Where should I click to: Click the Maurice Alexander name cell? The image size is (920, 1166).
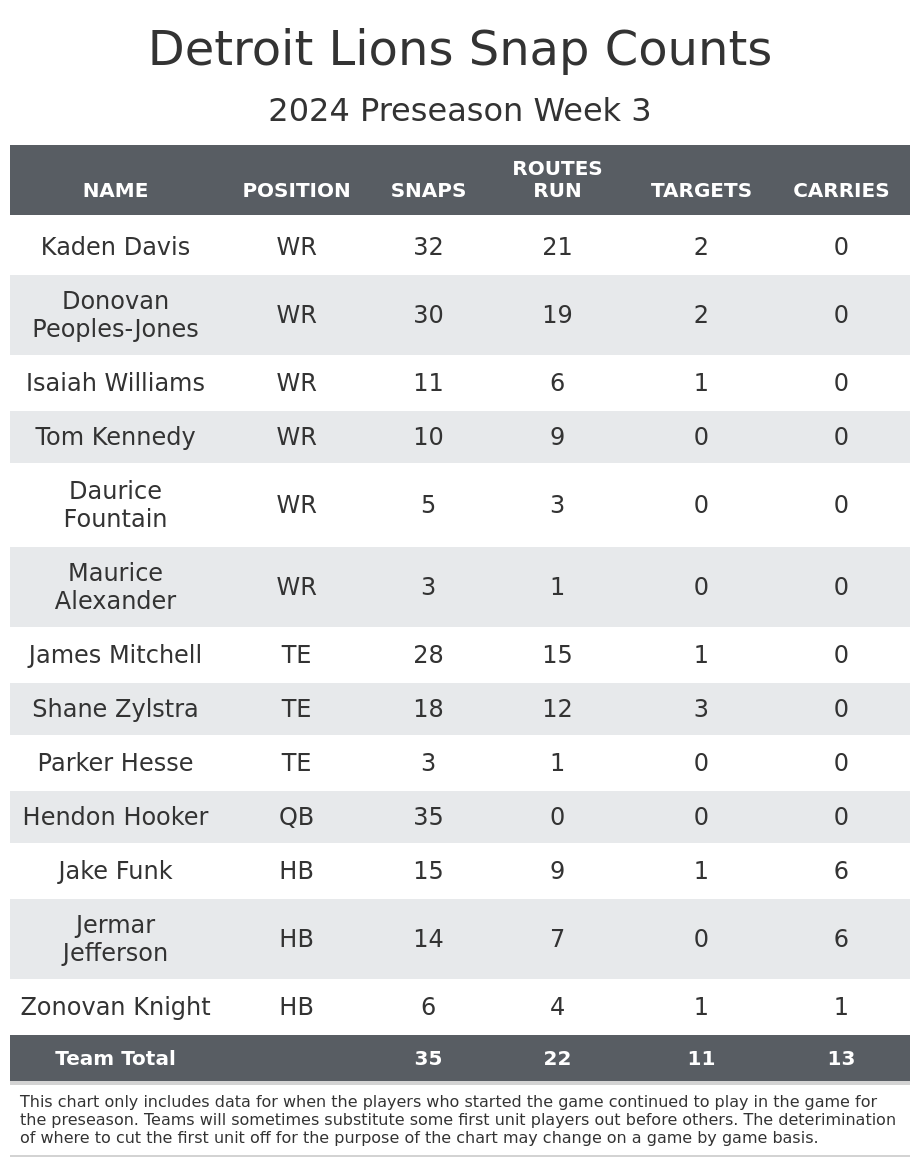(115, 587)
